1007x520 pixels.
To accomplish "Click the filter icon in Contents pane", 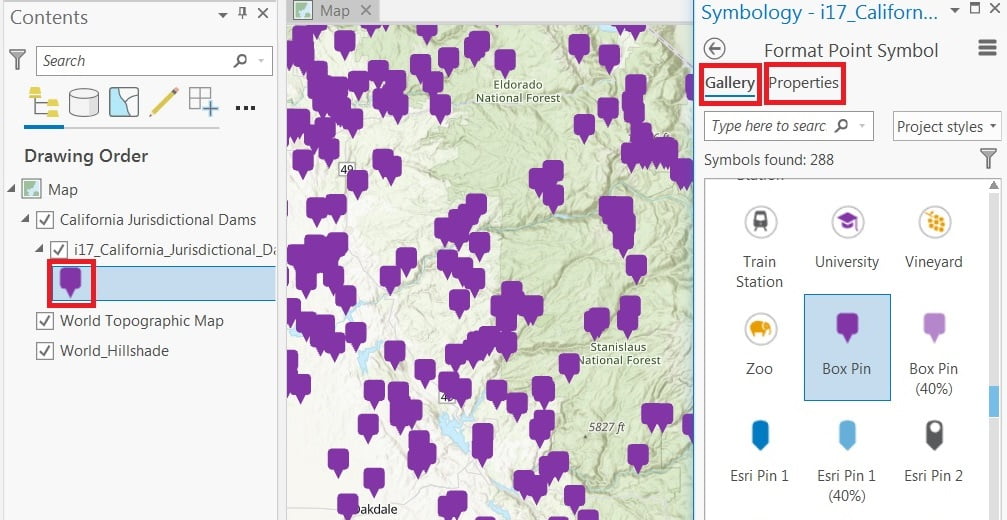I will (17, 60).
